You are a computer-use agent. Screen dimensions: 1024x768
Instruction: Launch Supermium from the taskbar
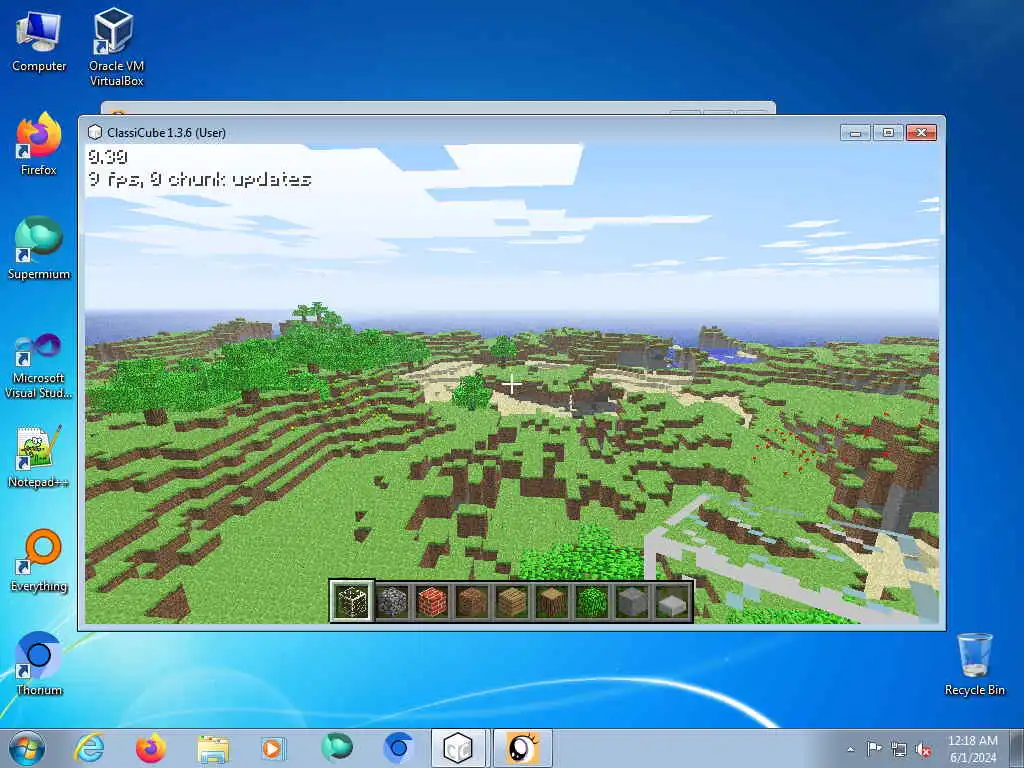336,748
